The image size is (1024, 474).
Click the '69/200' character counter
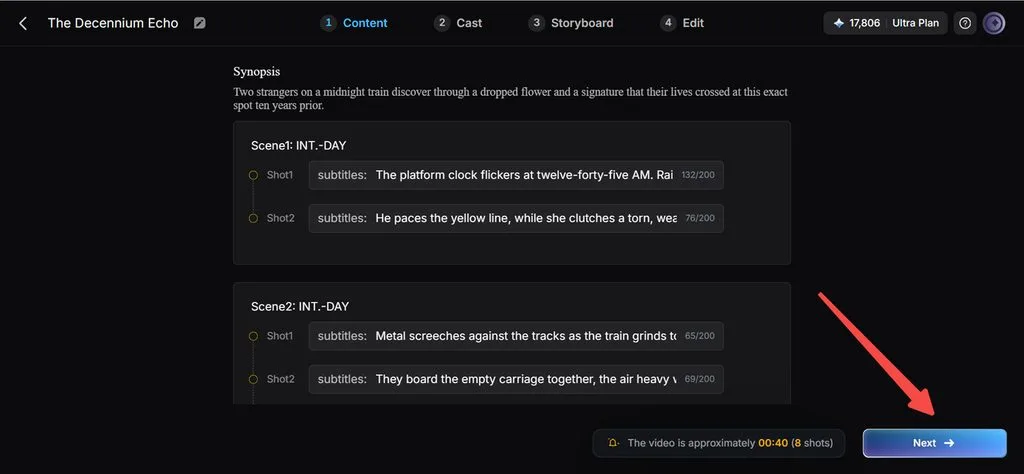pyautogui.click(x=700, y=379)
